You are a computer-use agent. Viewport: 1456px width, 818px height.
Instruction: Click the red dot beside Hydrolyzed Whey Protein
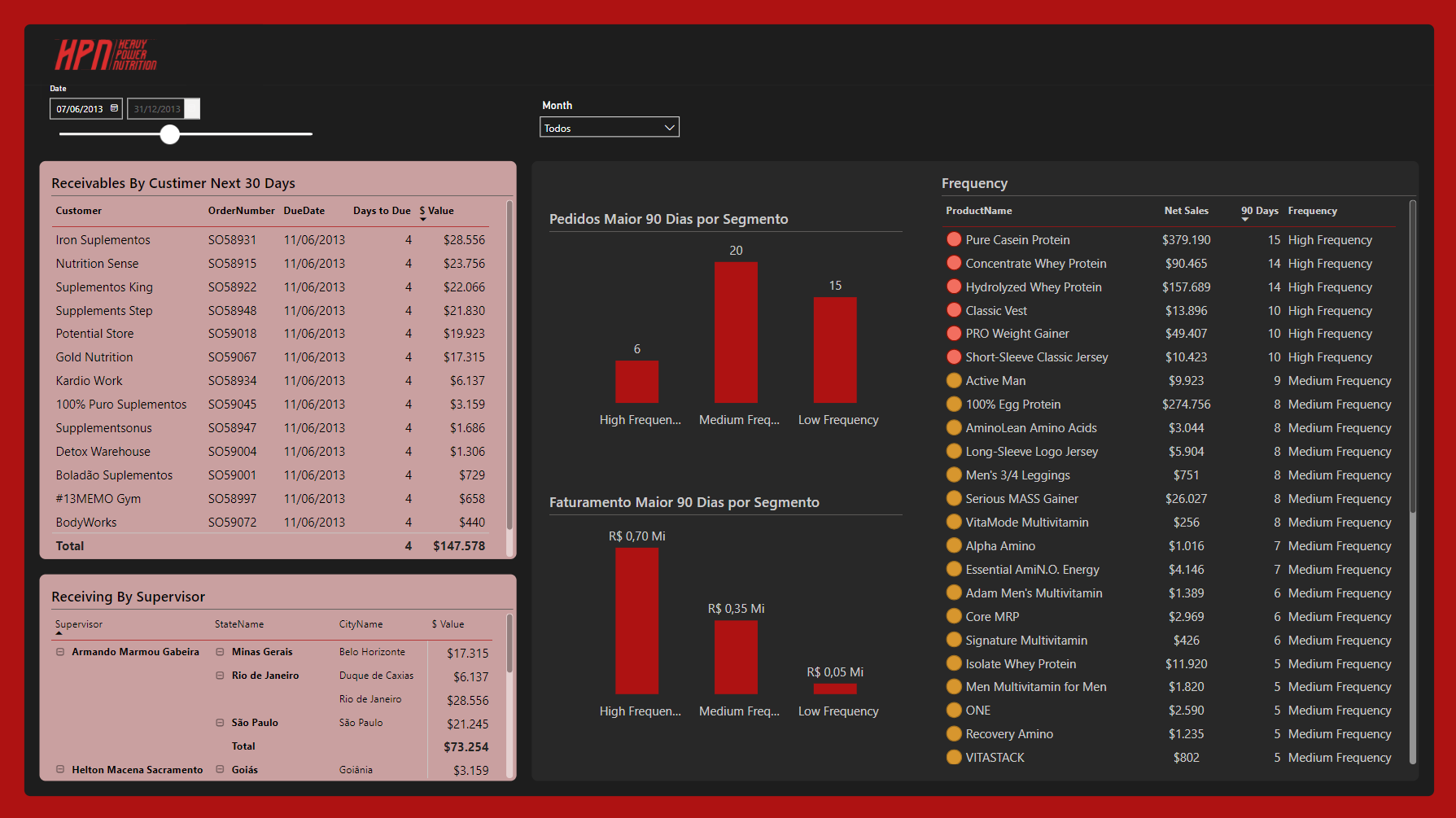954,287
